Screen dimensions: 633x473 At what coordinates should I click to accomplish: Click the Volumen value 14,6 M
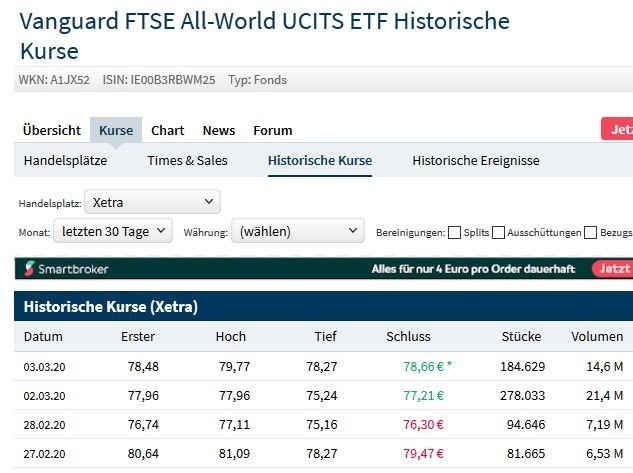pos(605,366)
